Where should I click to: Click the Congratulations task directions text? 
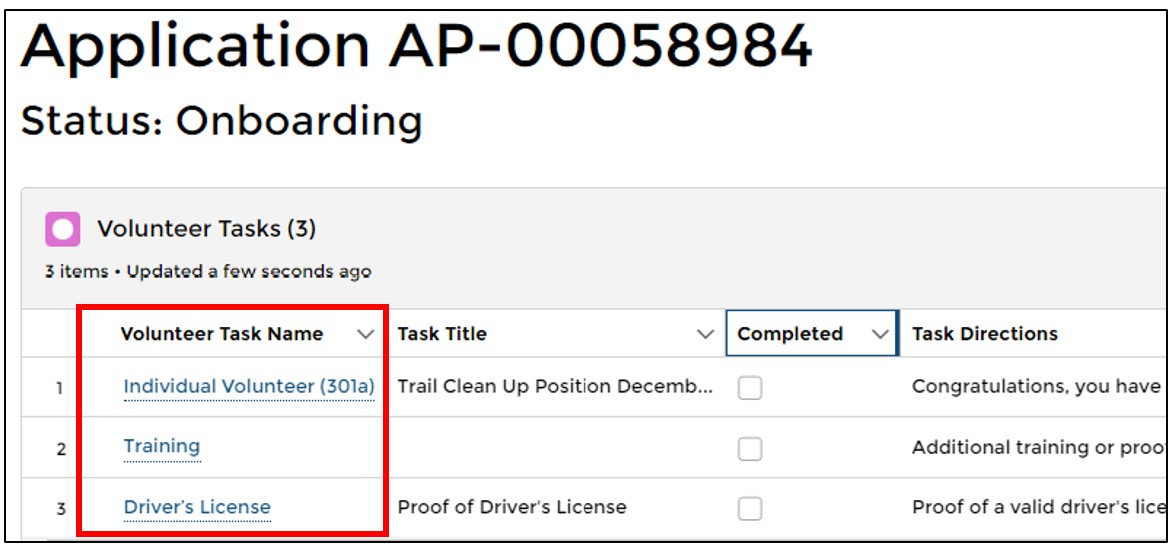pos(1036,387)
